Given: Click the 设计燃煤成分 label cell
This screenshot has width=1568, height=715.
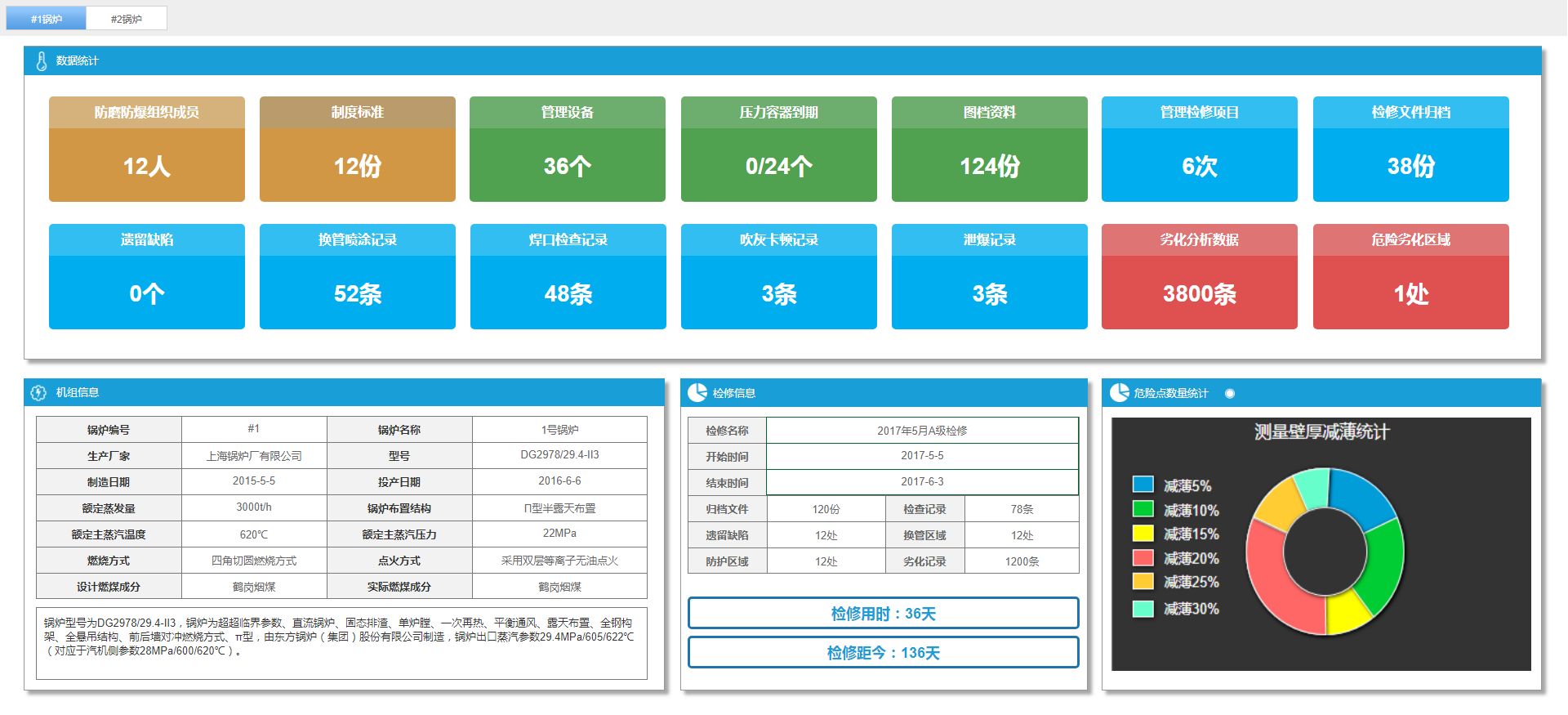Looking at the screenshot, I should pyautogui.click(x=109, y=586).
